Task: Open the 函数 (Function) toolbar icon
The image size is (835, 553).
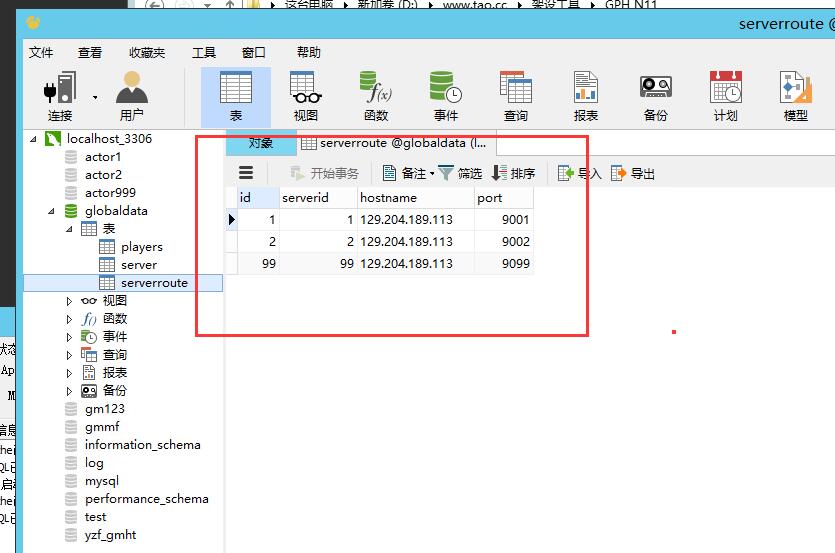Action: pyautogui.click(x=375, y=95)
